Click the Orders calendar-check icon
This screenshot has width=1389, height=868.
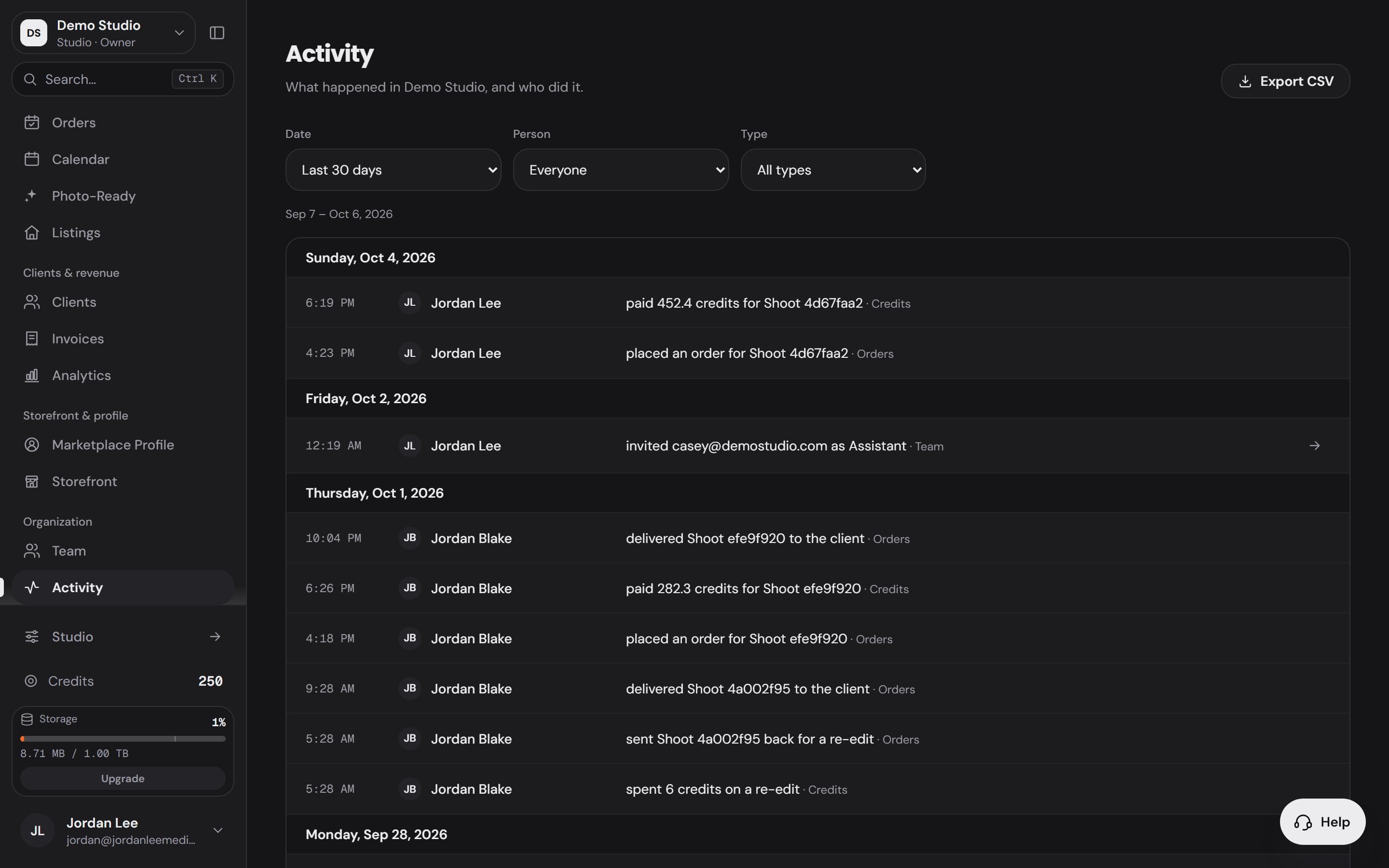[31, 122]
